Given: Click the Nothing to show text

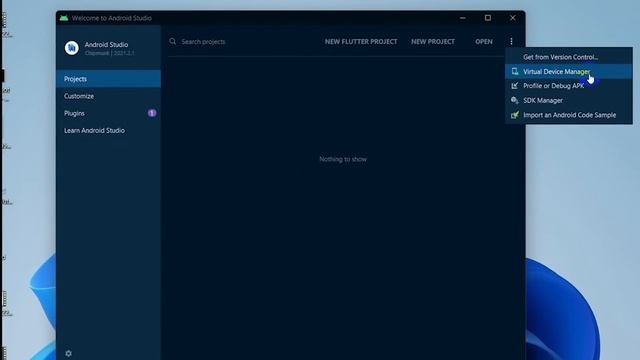Looking at the screenshot, I should [x=343, y=159].
